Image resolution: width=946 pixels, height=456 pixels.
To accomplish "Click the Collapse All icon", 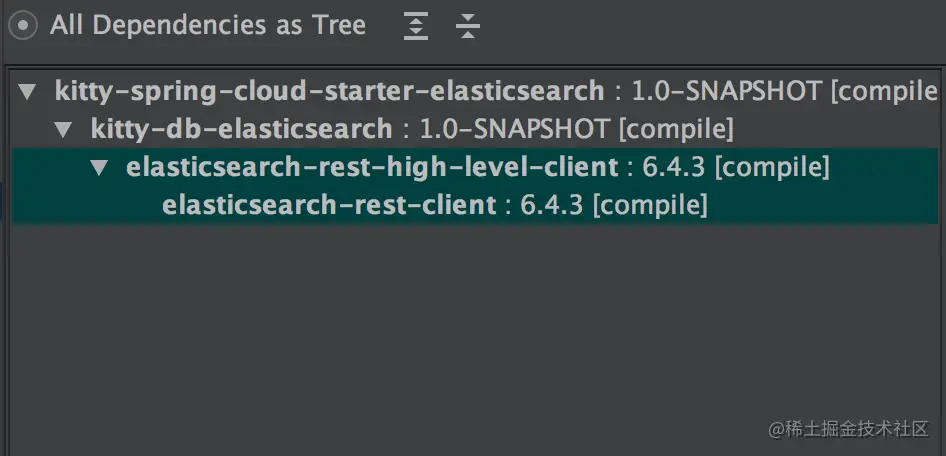I will tap(468, 26).
